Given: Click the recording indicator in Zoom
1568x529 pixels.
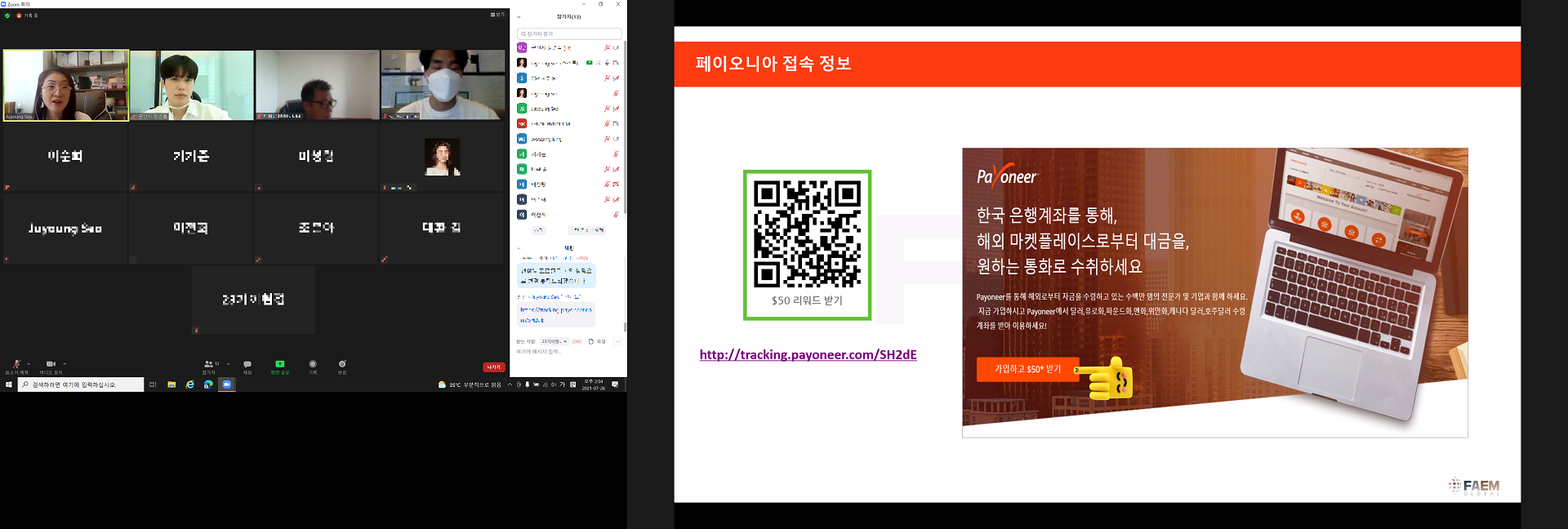Looking at the screenshot, I should 28,16.
